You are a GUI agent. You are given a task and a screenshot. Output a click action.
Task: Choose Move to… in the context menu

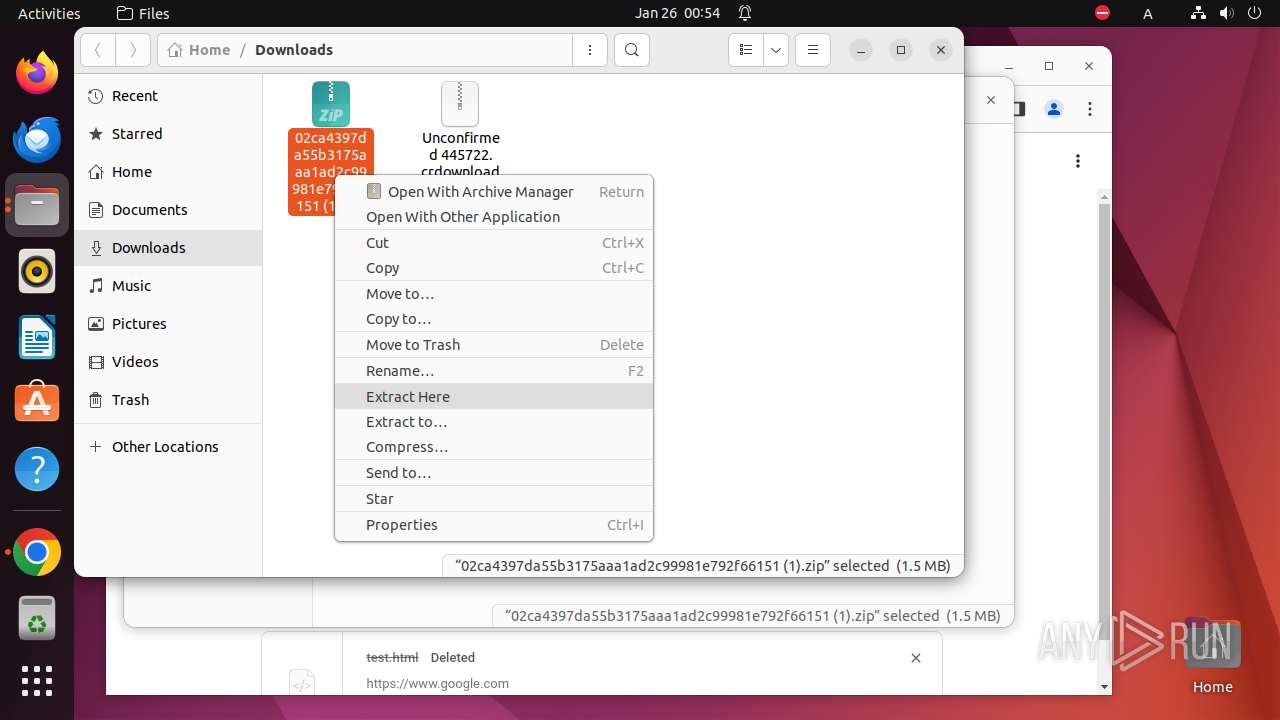pyautogui.click(x=494, y=294)
